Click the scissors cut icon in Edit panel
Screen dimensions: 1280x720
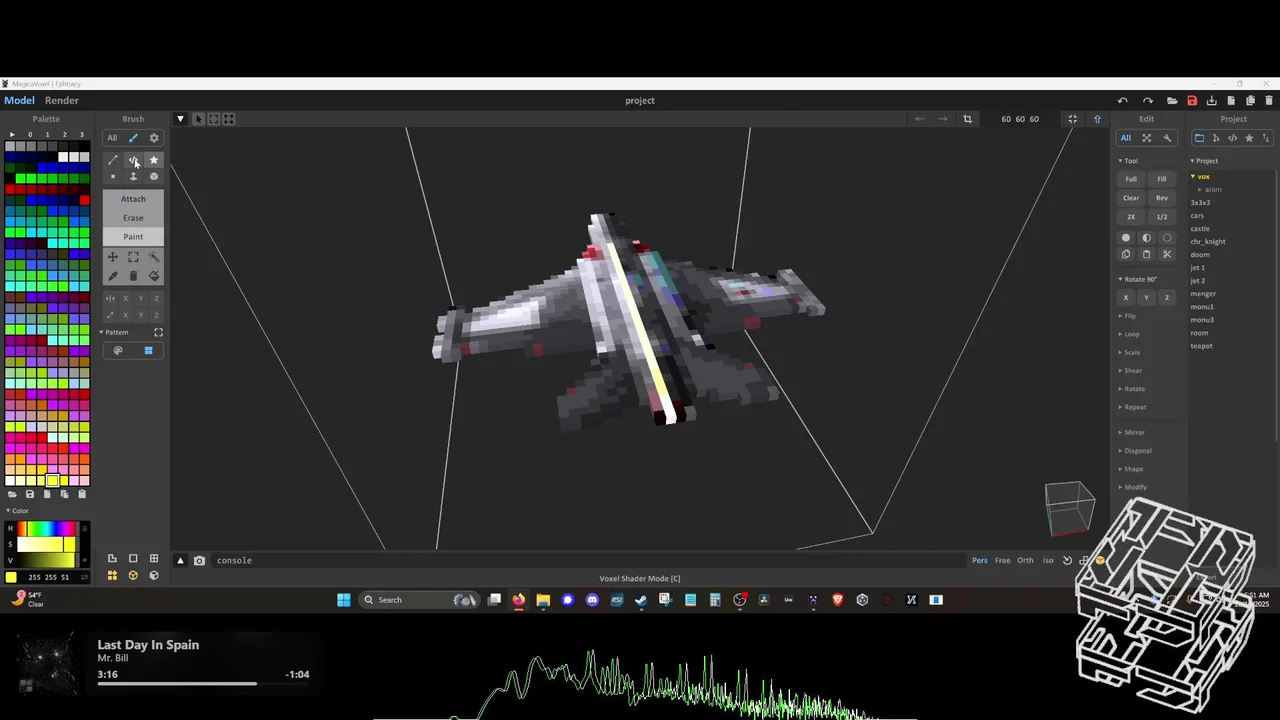pyautogui.click(x=1167, y=255)
